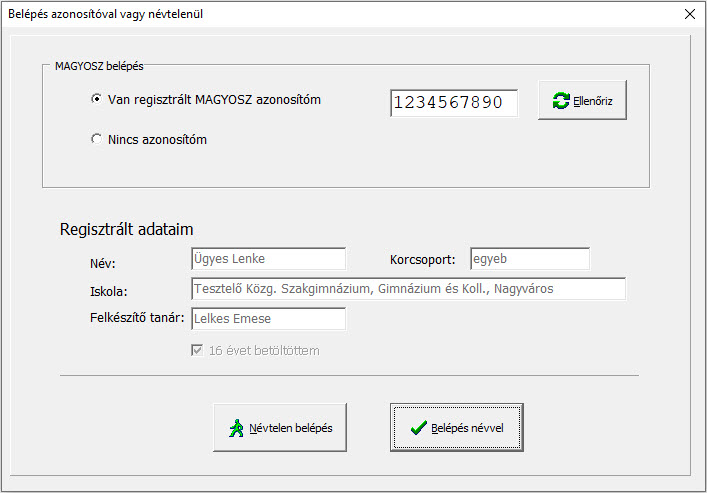Select Van regisztrált MAGYOSZ azonosítóm option
This screenshot has height=493, width=707.
[x=96, y=99]
